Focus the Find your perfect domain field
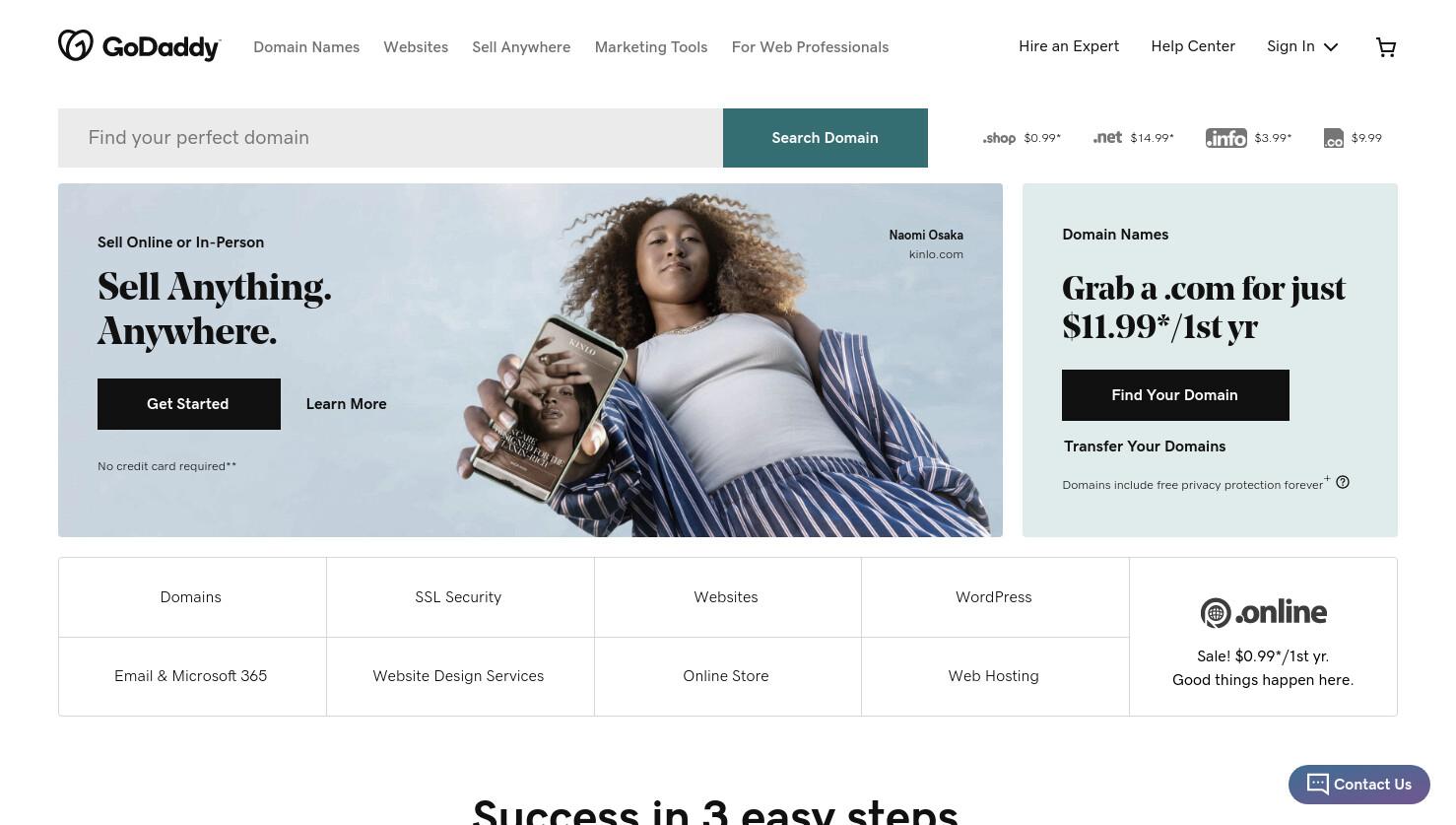The width and height of the screenshot is (1456, 825). click(x=390, y=138)
